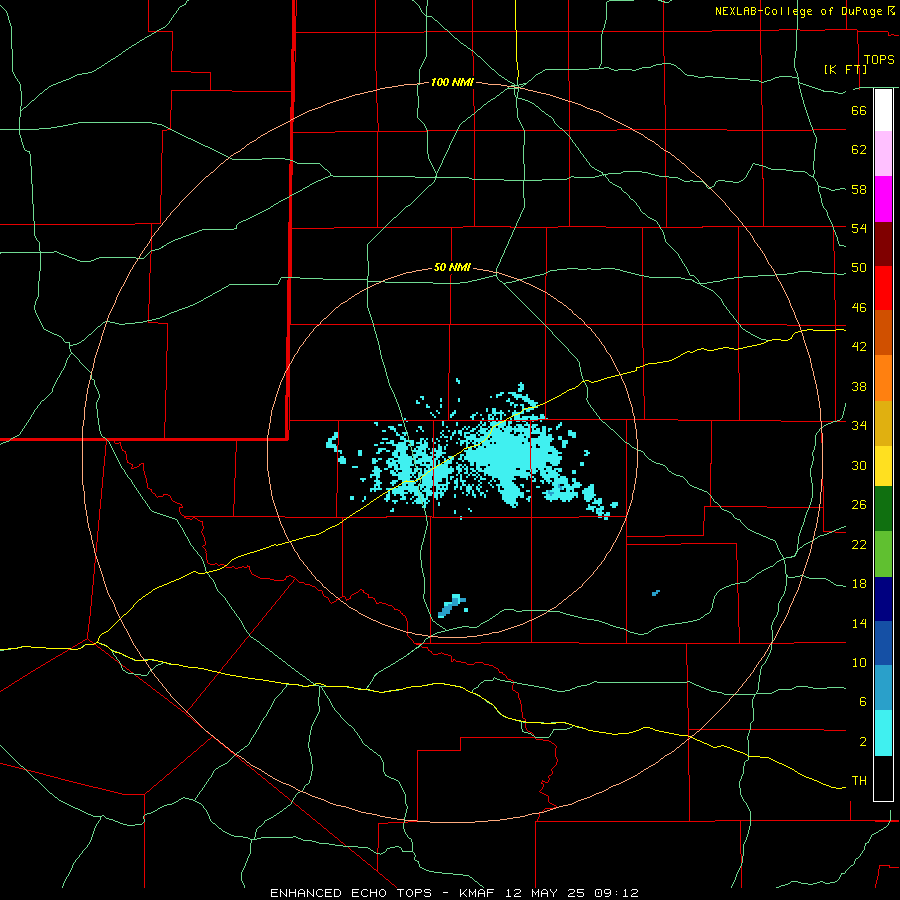
Task: Click the legend value "26"
Action: tap(859, 505)
